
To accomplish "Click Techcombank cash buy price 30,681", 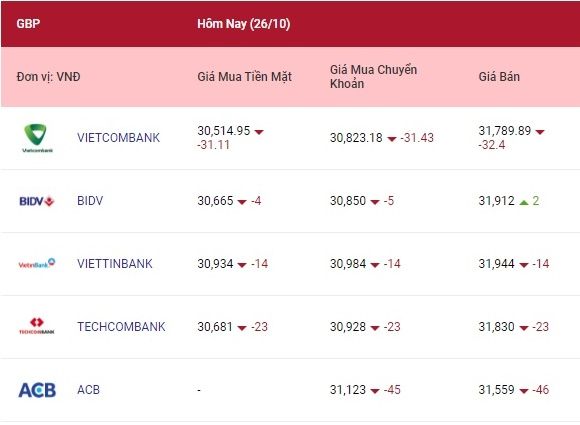I will tap(215, 327).
